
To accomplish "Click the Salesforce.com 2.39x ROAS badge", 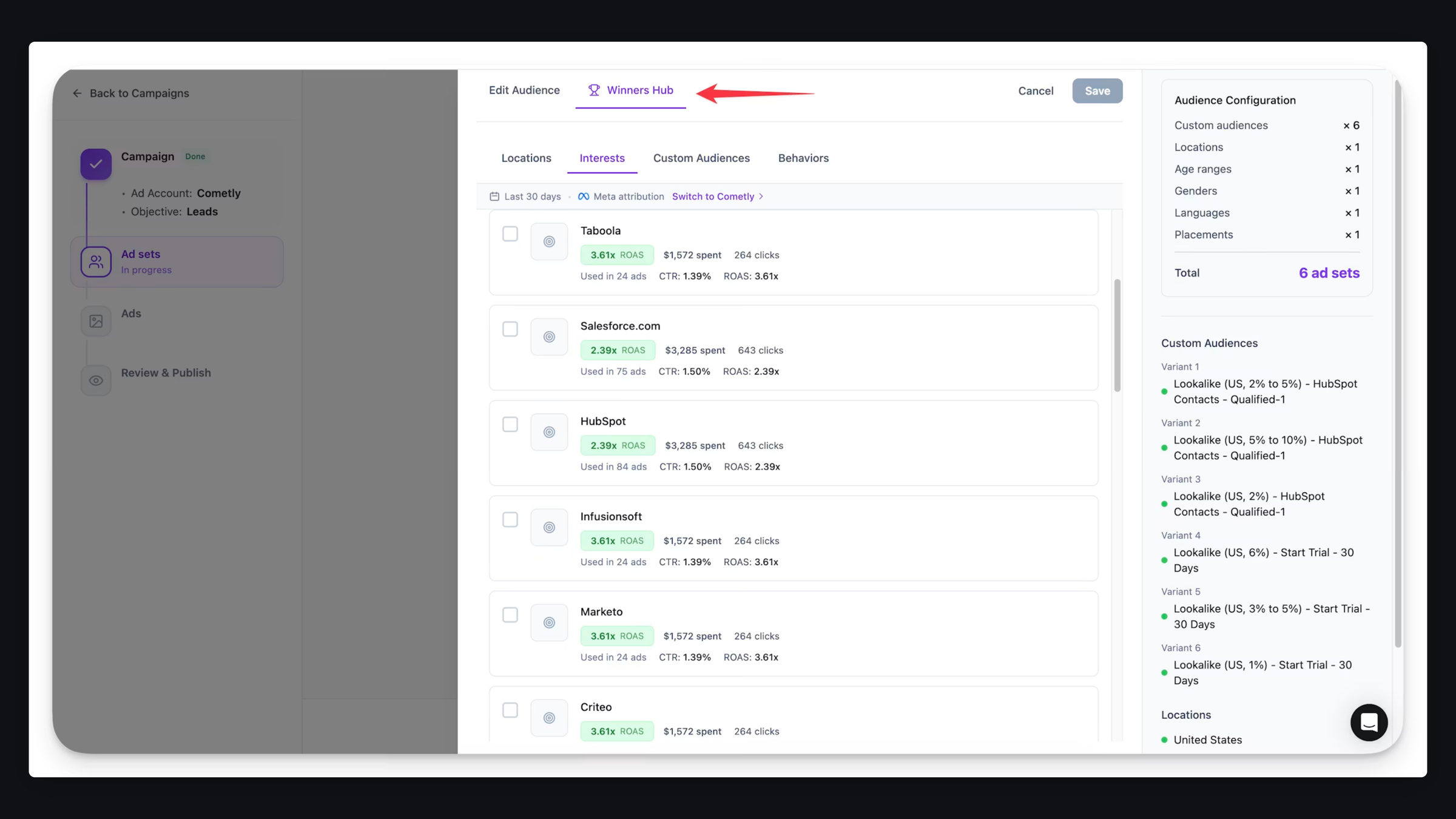I will 618,350.
